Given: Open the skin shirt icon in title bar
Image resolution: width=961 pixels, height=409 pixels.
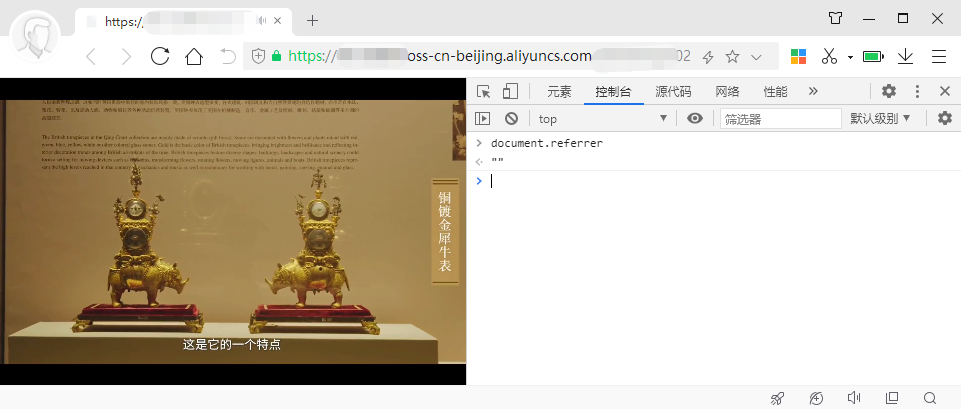Looking at the screenshot, I should 835,18.
